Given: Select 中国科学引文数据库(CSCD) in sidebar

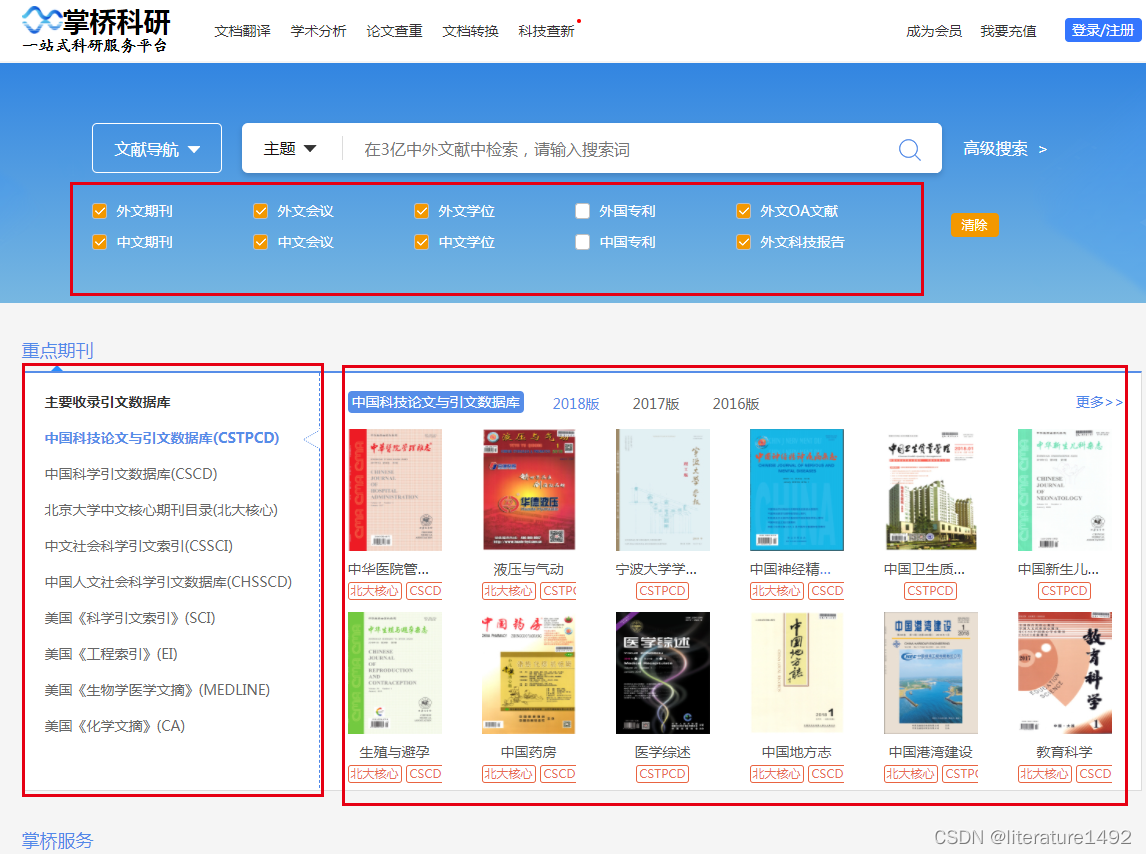Looking at the screenshot, I should (131, 474).
